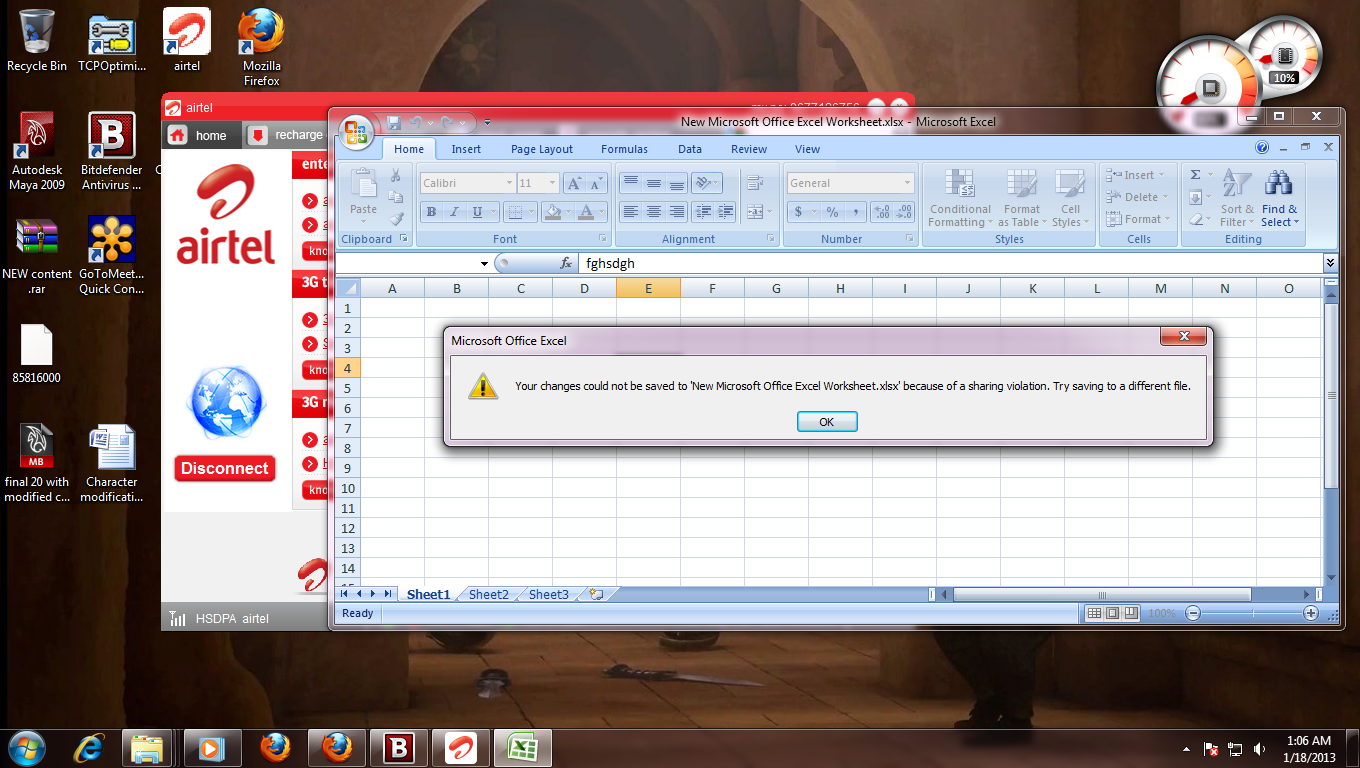Screen dimensions: 1360x768
Task: Select the Sheet2 worksheet tab
Action: click(x=489, y=594)
